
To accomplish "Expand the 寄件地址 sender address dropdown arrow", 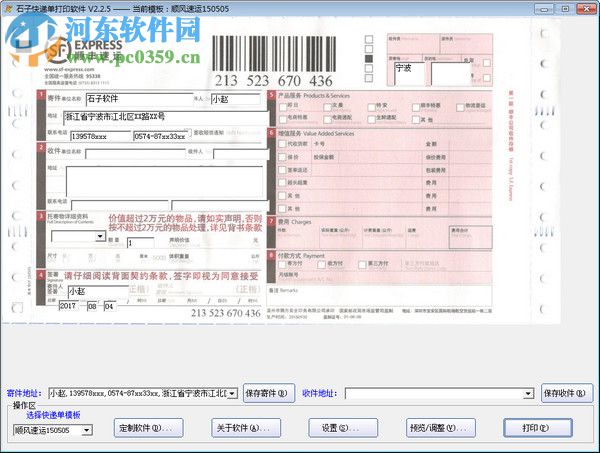I will (232, 393).
